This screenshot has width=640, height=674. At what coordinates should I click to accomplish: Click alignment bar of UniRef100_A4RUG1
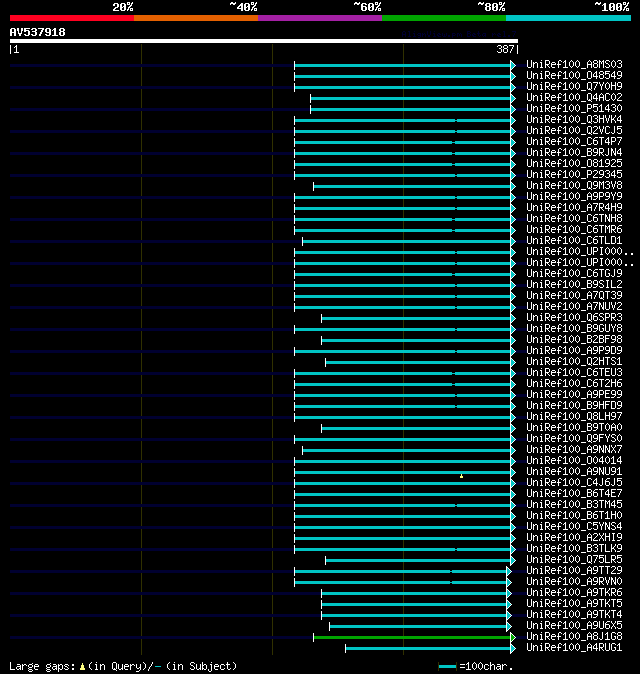click(x=428, y=648)
